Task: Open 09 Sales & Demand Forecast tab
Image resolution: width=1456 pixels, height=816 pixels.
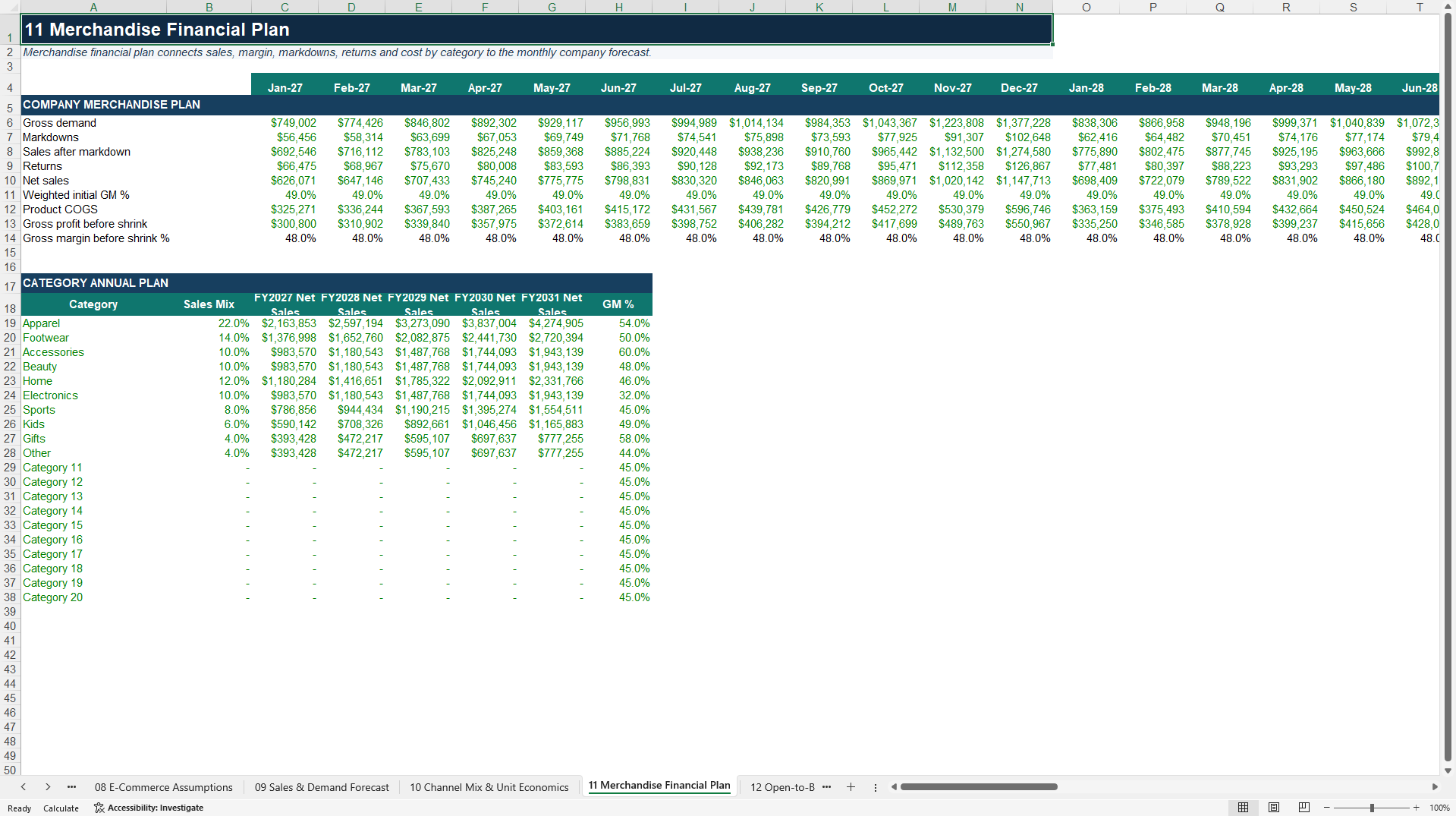Action: (x=322, y=787)
